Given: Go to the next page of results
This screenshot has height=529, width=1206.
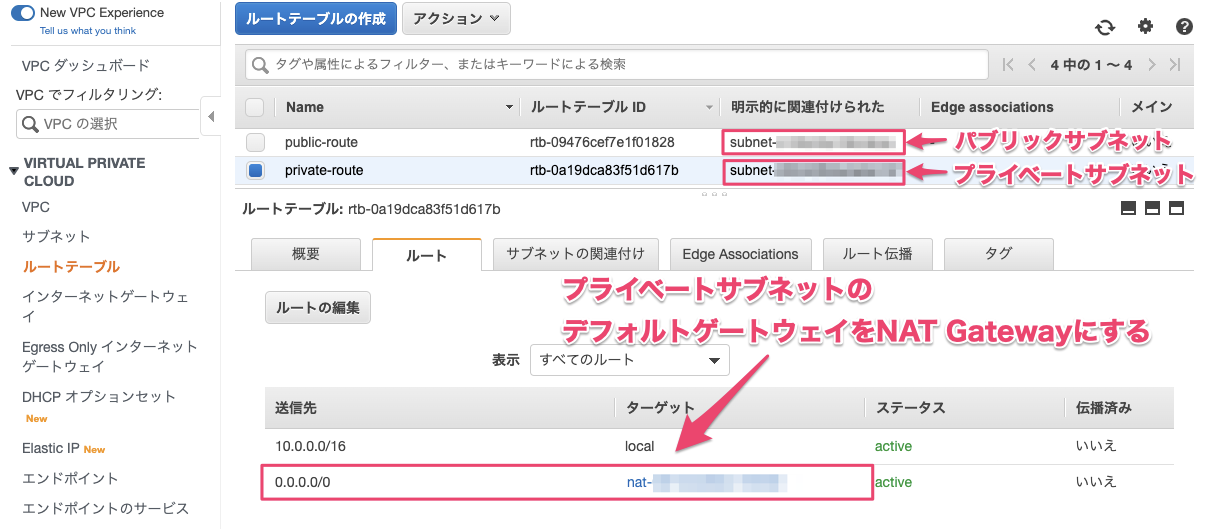Looking at the screenshot, I should coord(1152,65).
